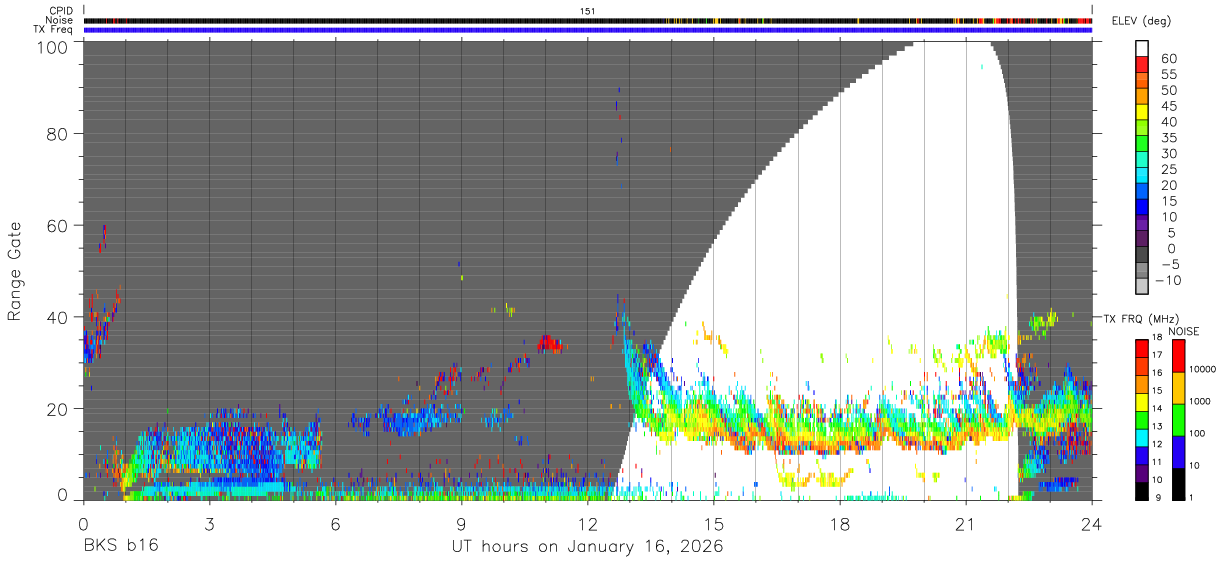Click the -5 tick on the ELEV colorbar
The height and width of the screenshot is (567, 1228).
pos(1169,264)
